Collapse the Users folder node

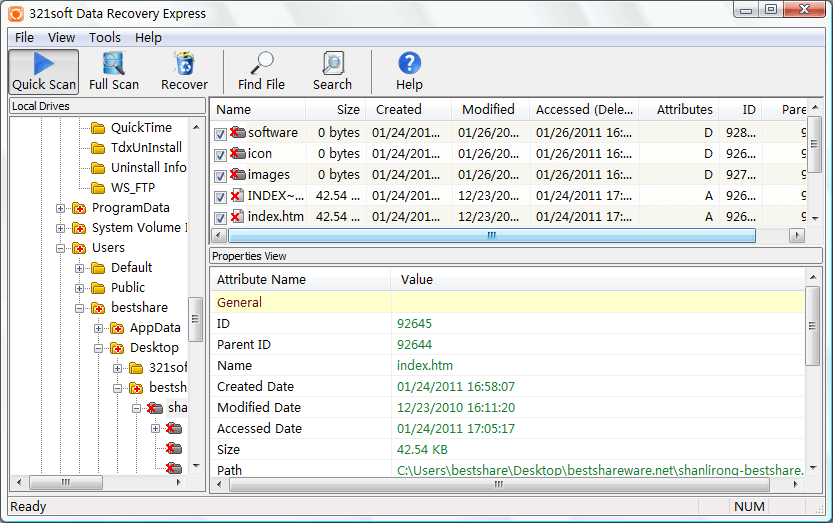pyautogui.click(x=61, y=248)
